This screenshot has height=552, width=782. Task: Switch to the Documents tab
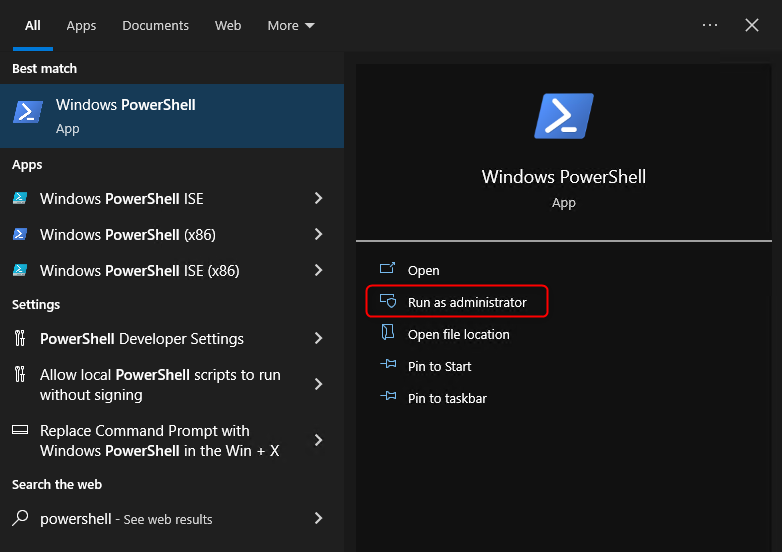pyautogui.click(x=156, y=25)
